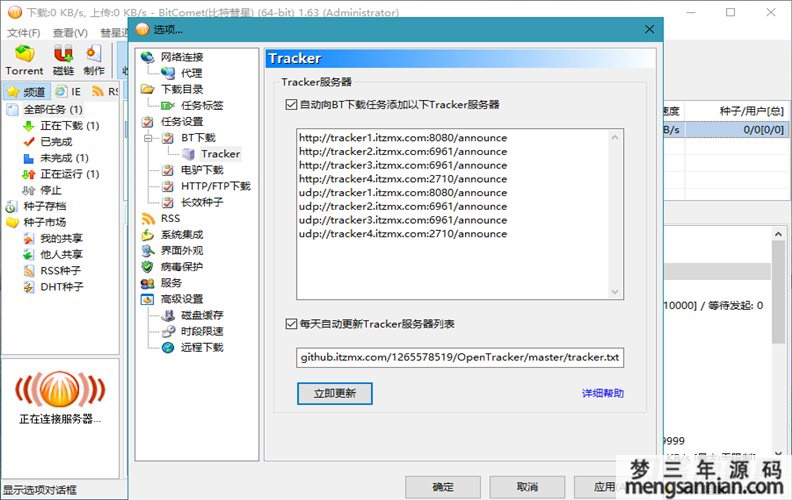Select 全部任务 (1) in sidebar
The image size is (792, 500).
click(x=53, y=110)
